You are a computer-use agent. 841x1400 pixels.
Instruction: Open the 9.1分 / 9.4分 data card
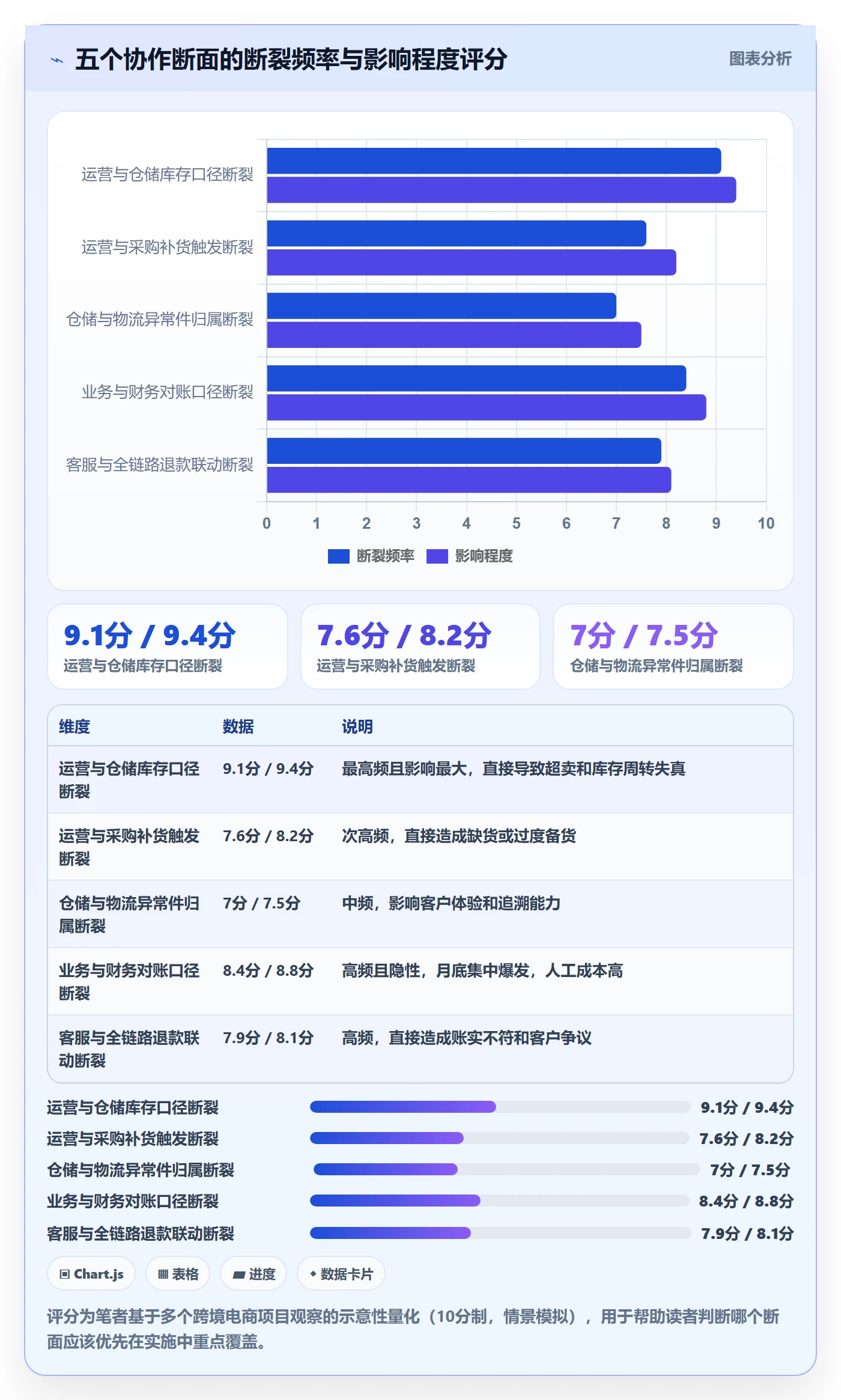coord(168,647)
